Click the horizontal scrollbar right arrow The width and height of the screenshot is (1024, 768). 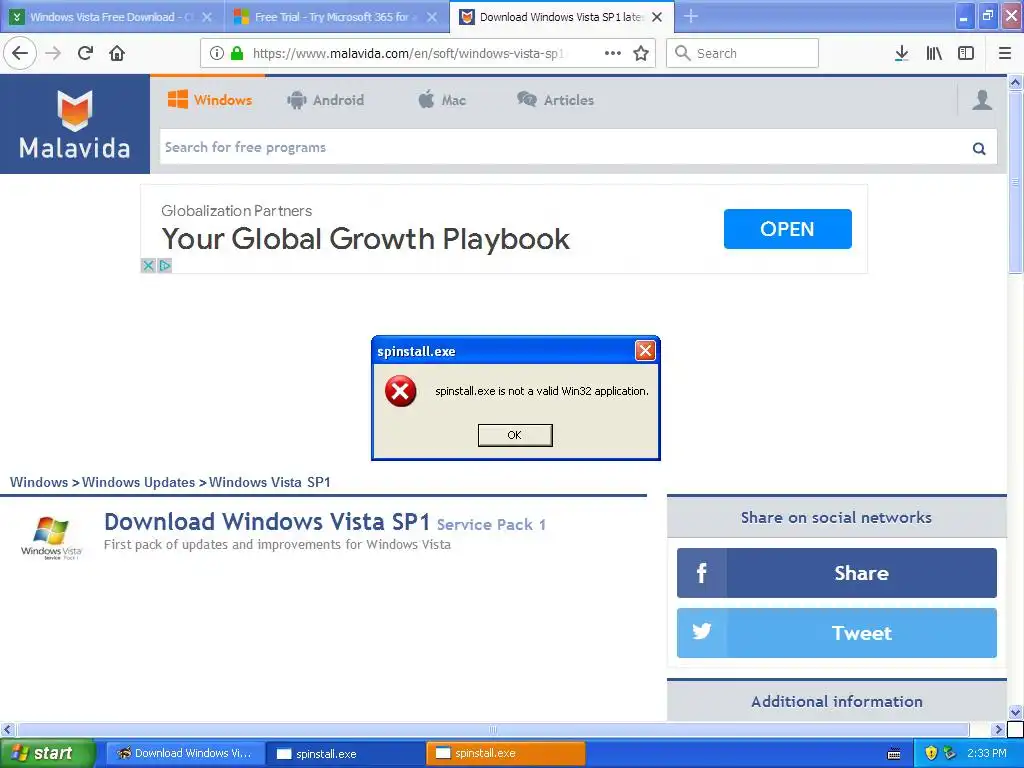(998, 729)
